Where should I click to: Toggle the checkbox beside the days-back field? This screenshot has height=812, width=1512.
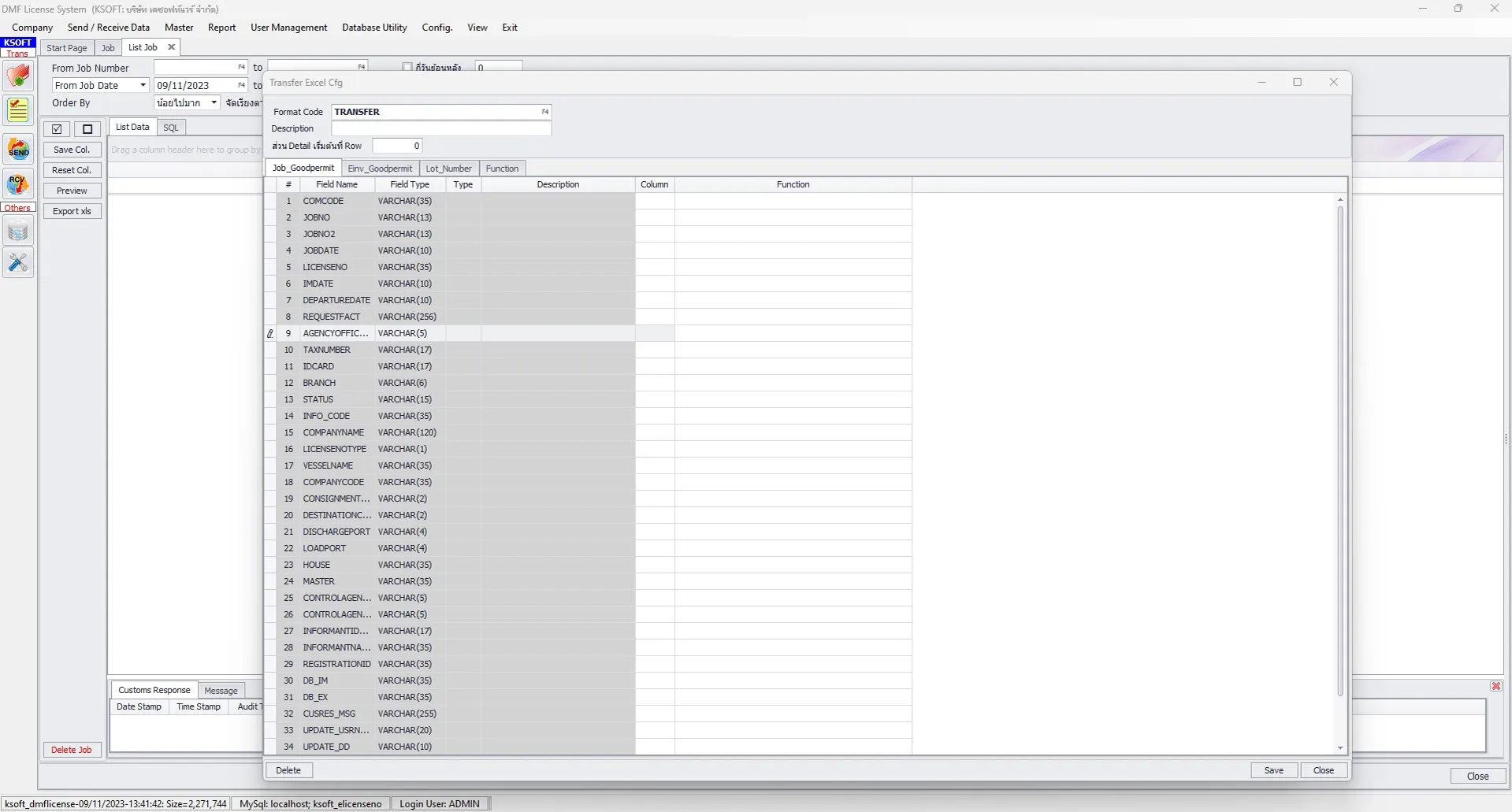point(407,67)
